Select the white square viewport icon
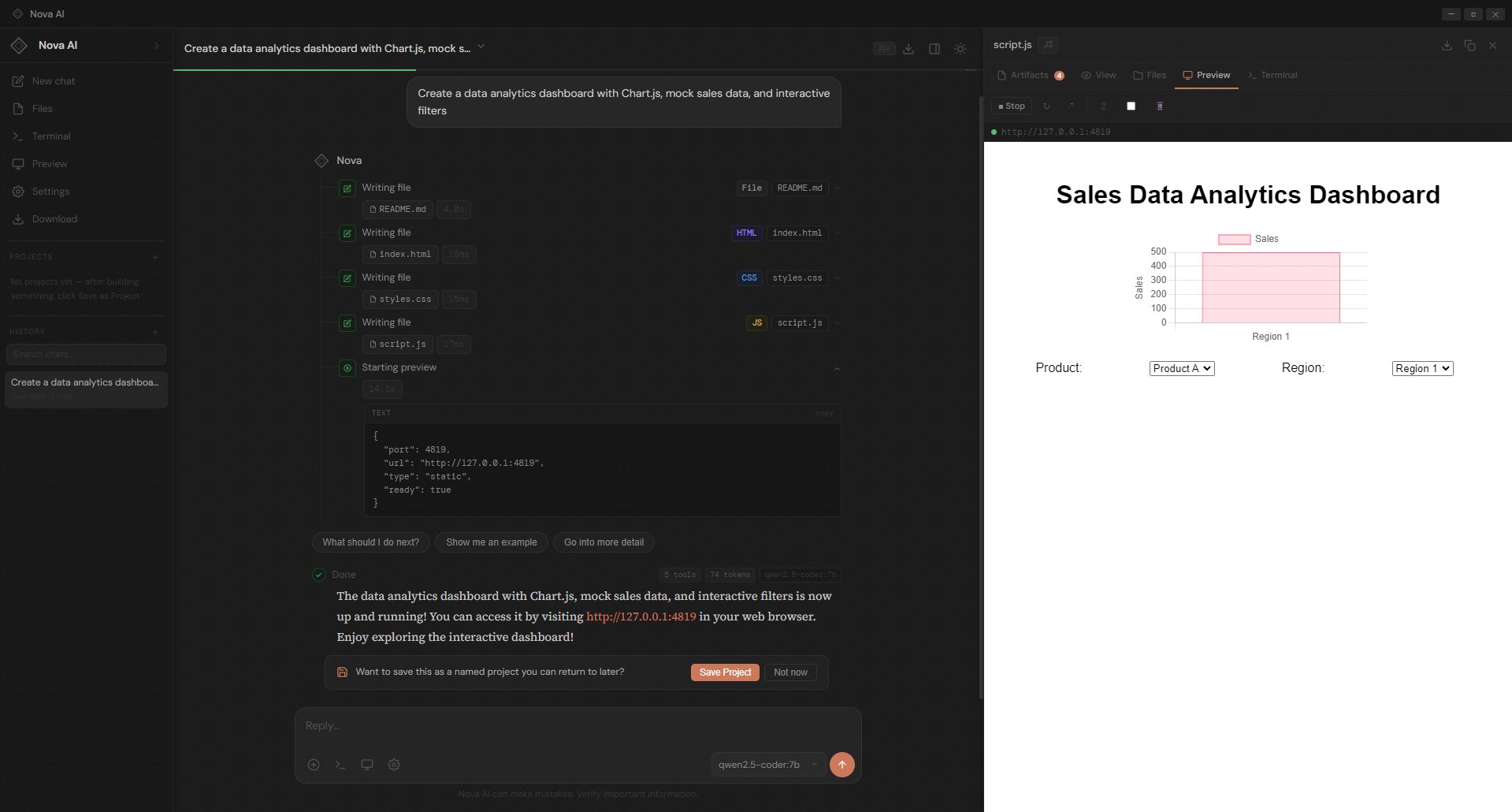 pyautogui.click(x=1131, y=106)
